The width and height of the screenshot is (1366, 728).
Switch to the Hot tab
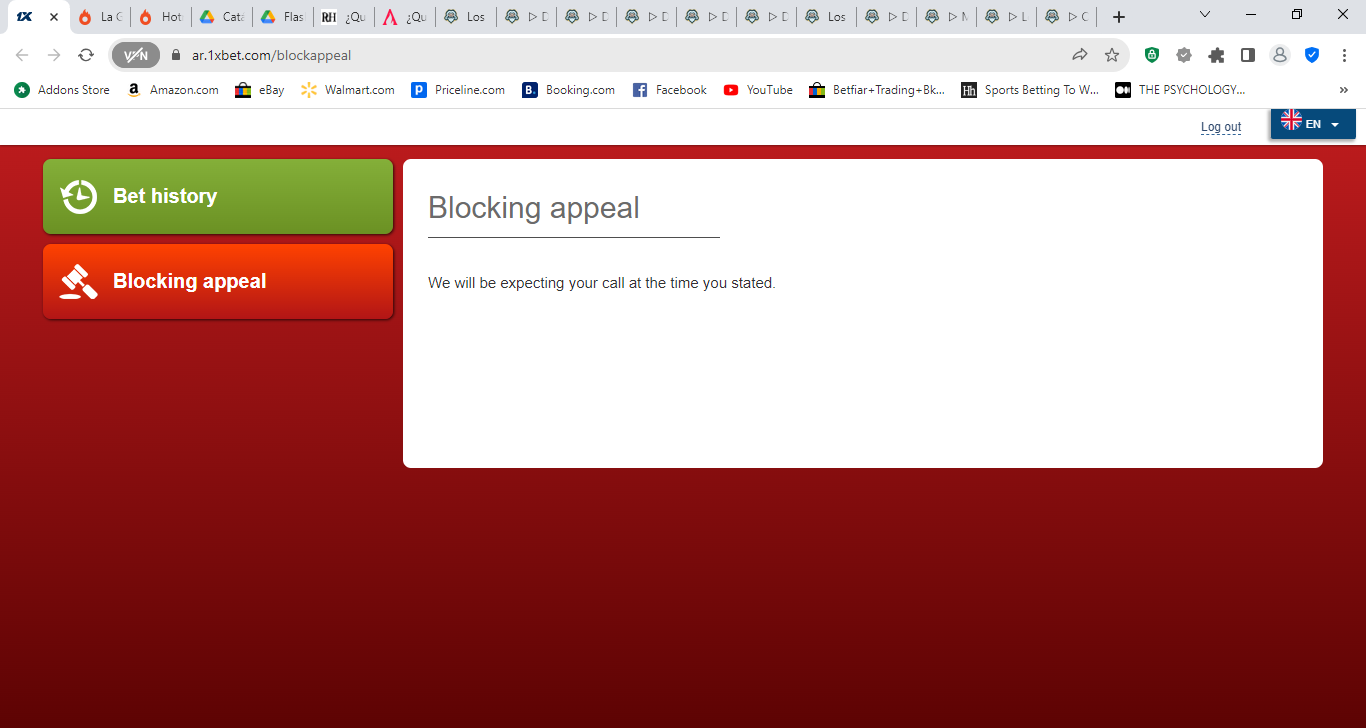(x=160, y=17)
